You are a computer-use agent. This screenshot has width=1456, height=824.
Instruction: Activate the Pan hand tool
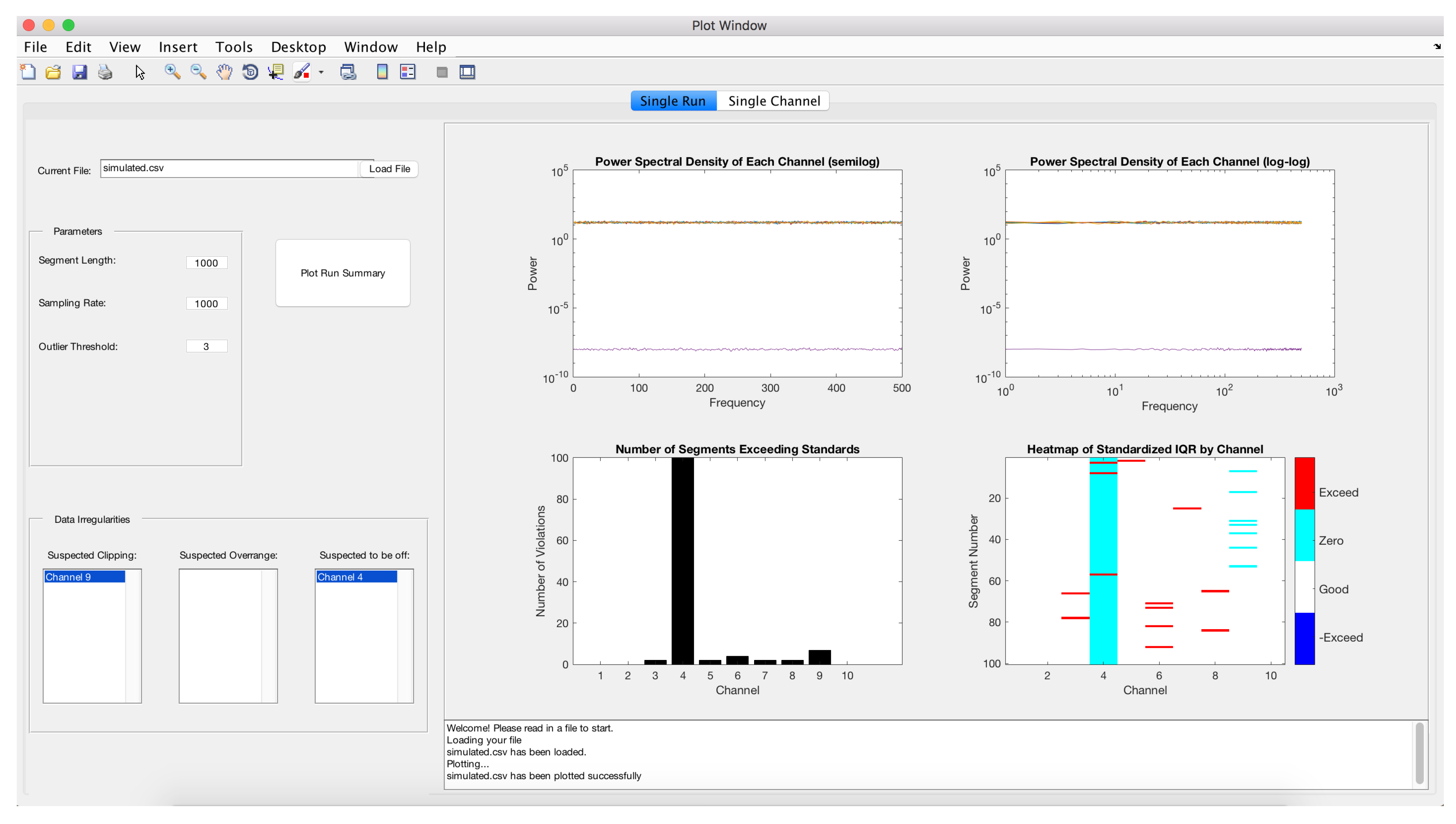(x=224, y=72)
